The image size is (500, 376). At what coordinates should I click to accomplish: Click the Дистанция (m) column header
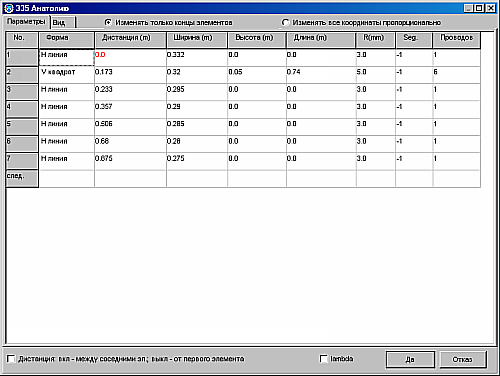click(x=130, y=40)
